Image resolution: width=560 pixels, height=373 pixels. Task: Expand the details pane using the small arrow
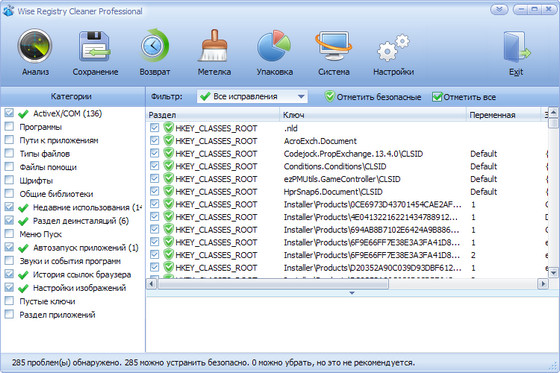pyautogui.click(x=352, y=293)
